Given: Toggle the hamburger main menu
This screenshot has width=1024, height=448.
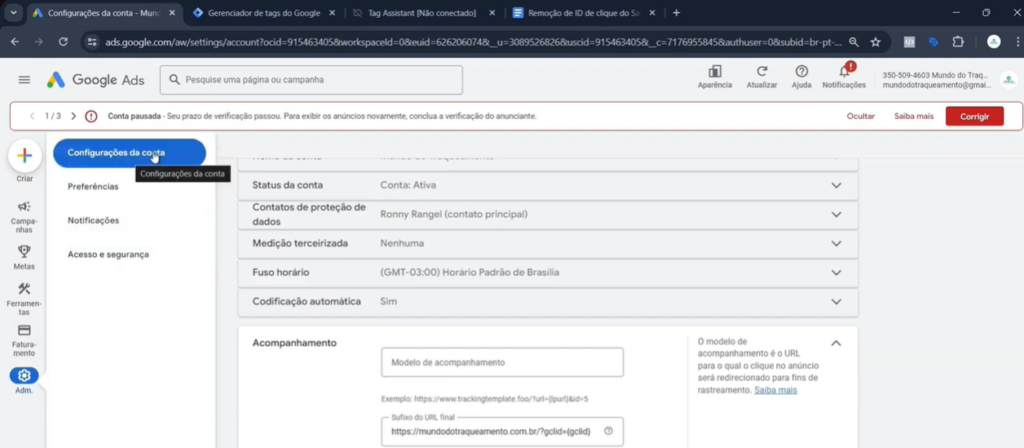Looking at the screenshot, I should pos(24,80).
